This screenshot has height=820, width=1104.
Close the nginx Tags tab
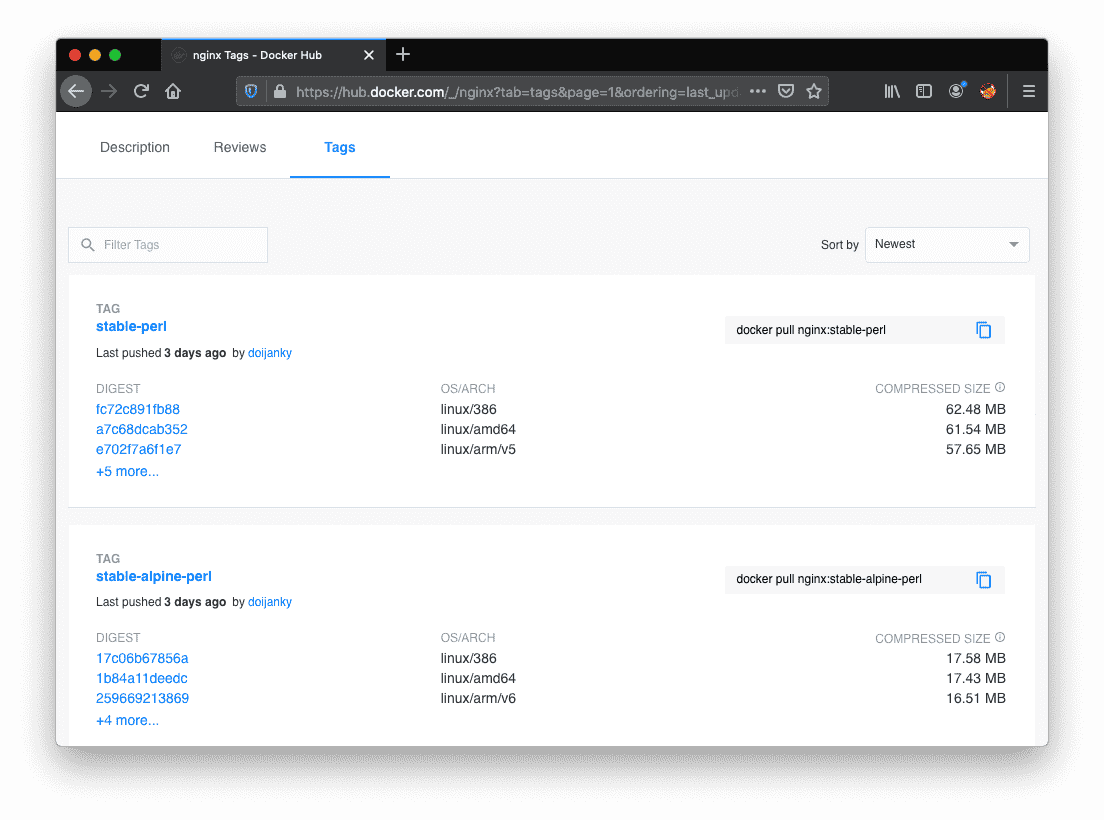[x=369, y=55]
